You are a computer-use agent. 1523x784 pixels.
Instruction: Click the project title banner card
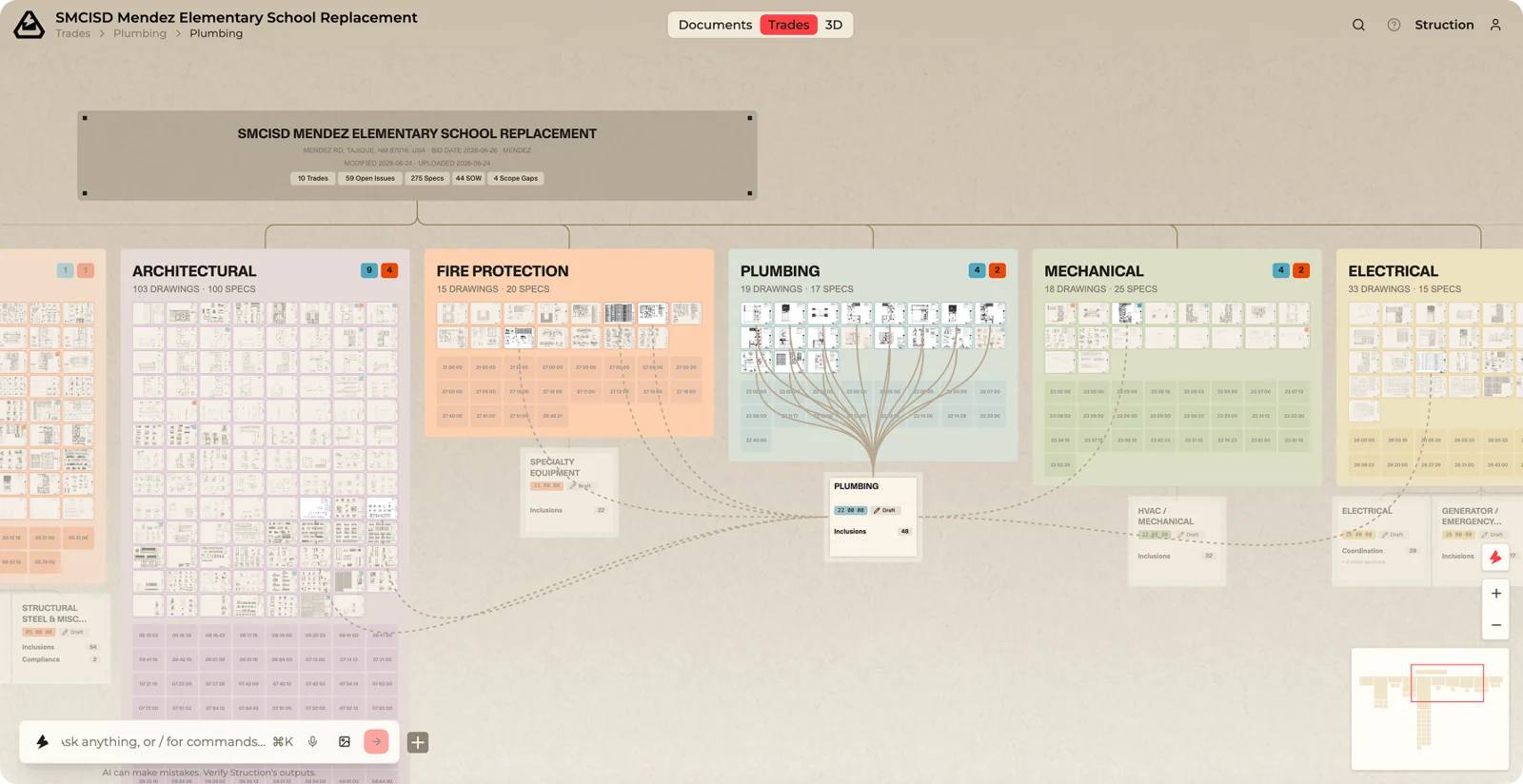[417, 155]
